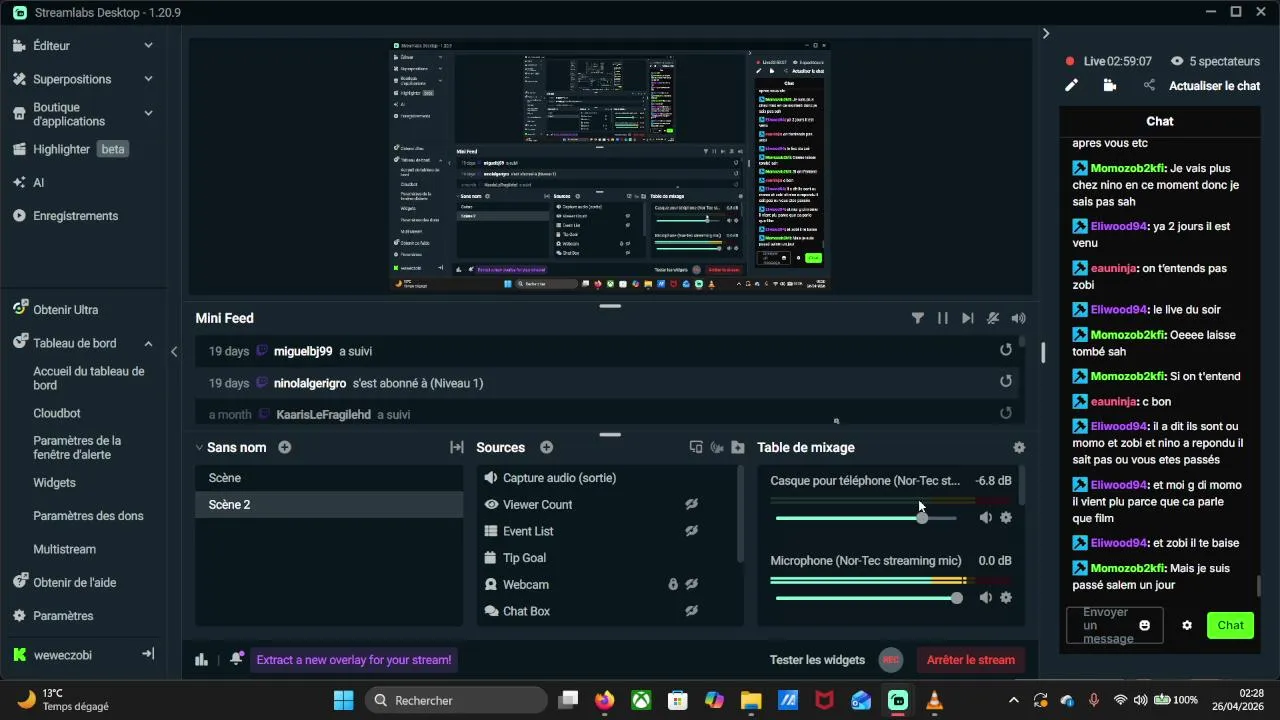Screen dimensions: 1280x720
Task: Click Obtenir Ultra in sidebar
Action: 65,310
